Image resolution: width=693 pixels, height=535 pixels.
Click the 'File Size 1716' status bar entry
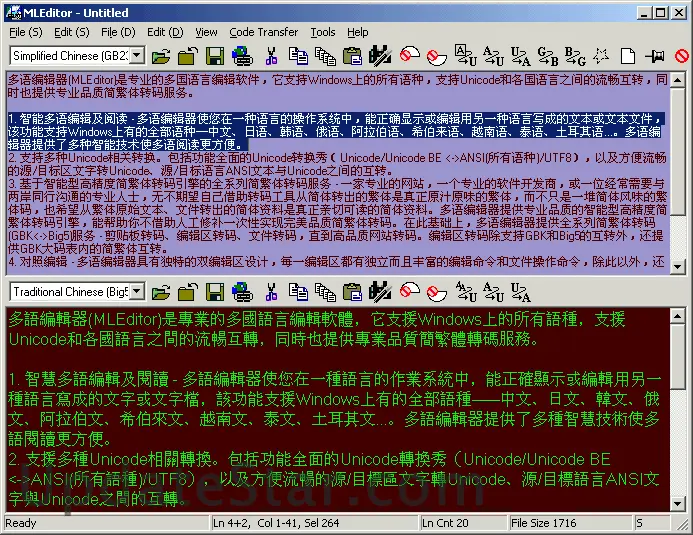pos(544,523)
